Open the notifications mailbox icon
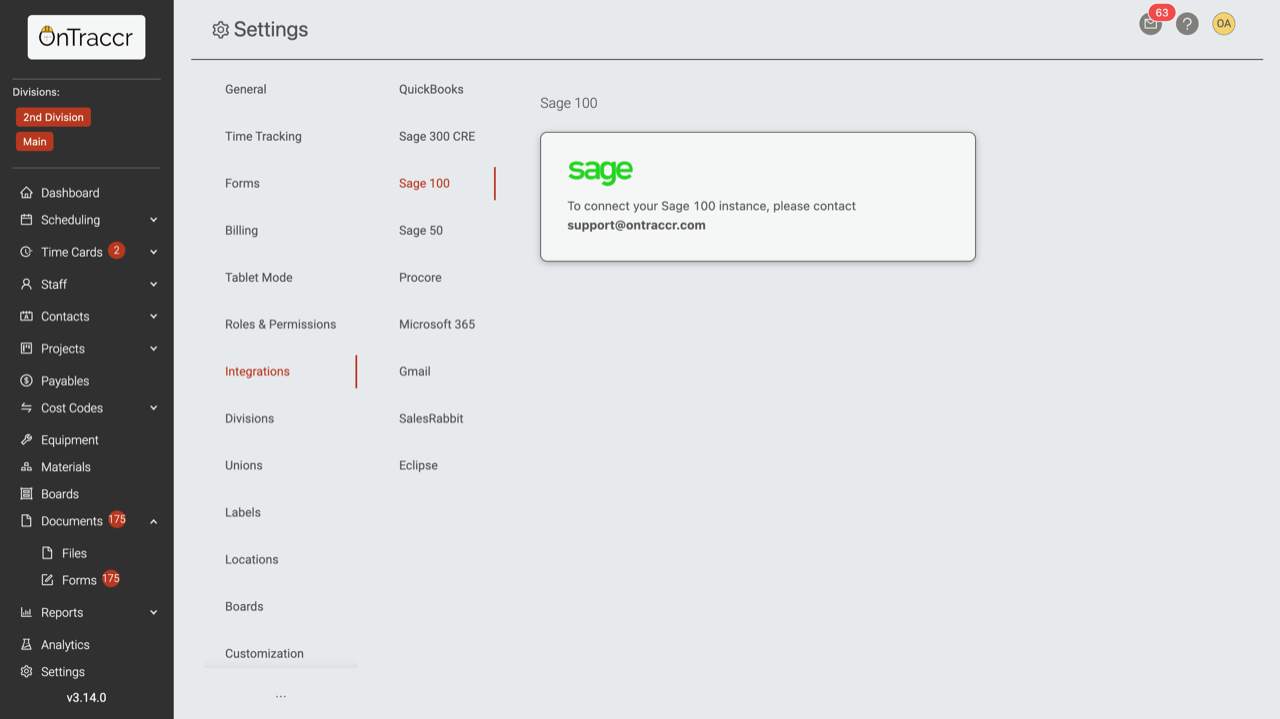This screenshot has height=719, width=1280. (1150, 24)
